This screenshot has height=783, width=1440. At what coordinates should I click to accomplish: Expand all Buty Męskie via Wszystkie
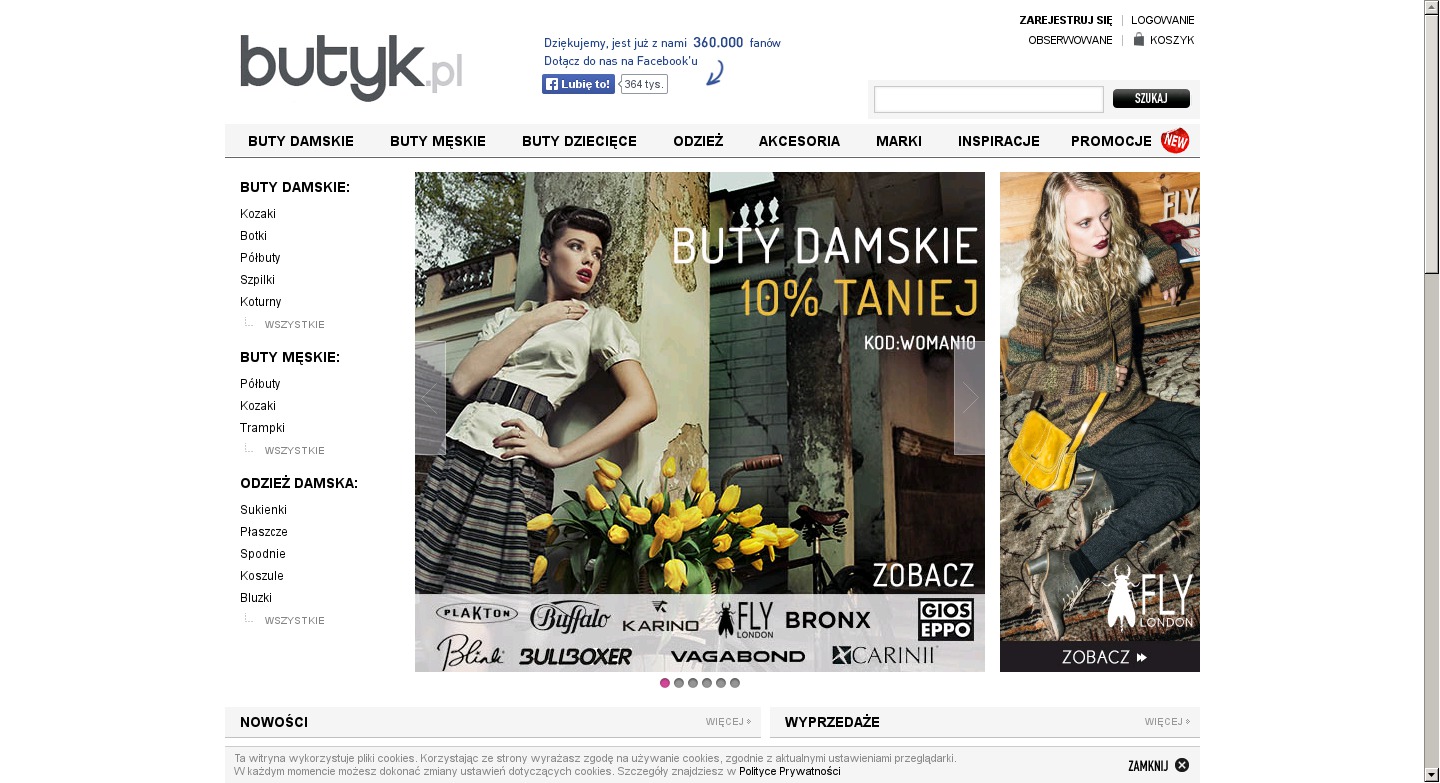(294, 451)
